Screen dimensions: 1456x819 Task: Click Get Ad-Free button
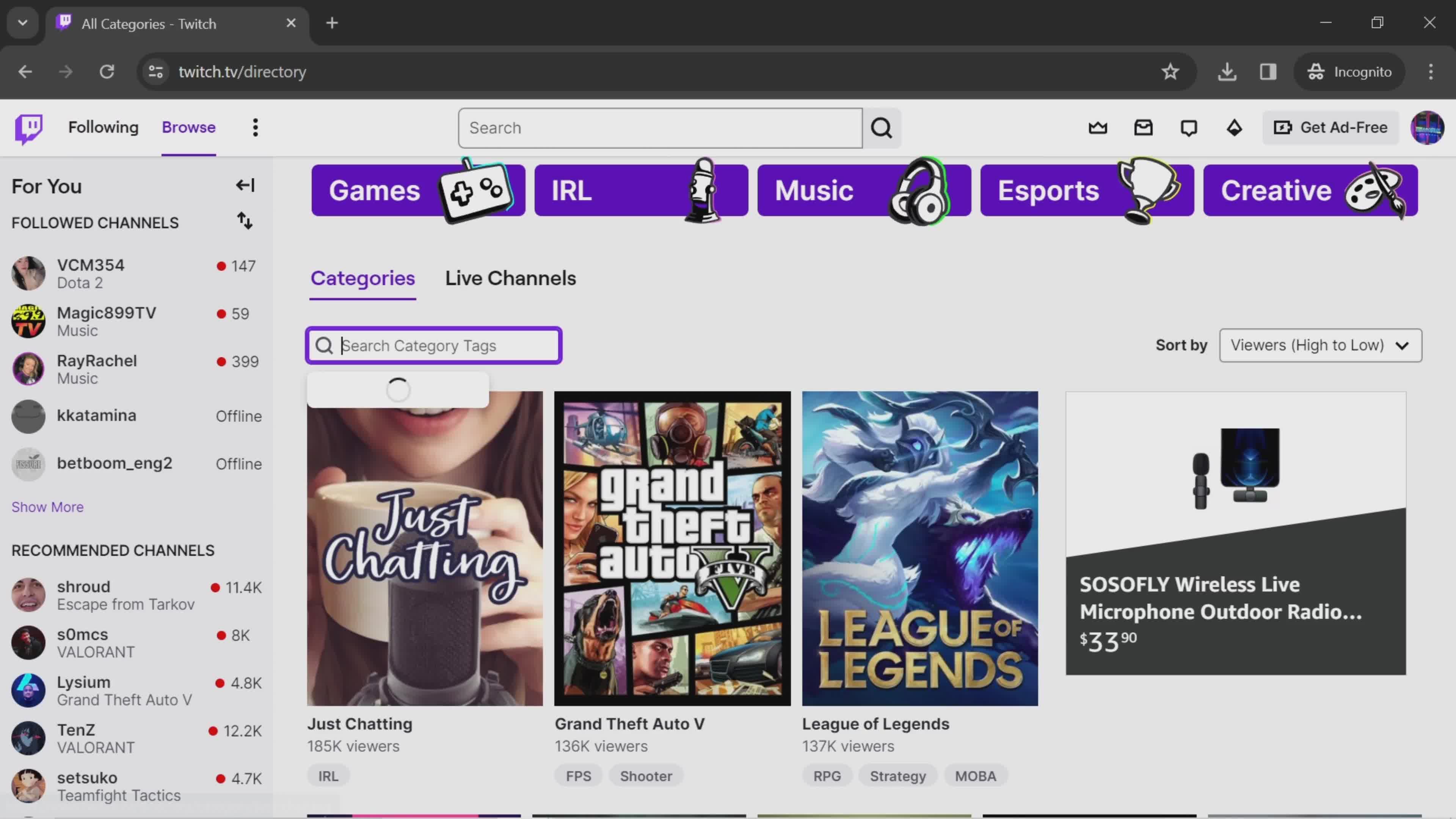pyautogui.click(x=1330, y=128)
